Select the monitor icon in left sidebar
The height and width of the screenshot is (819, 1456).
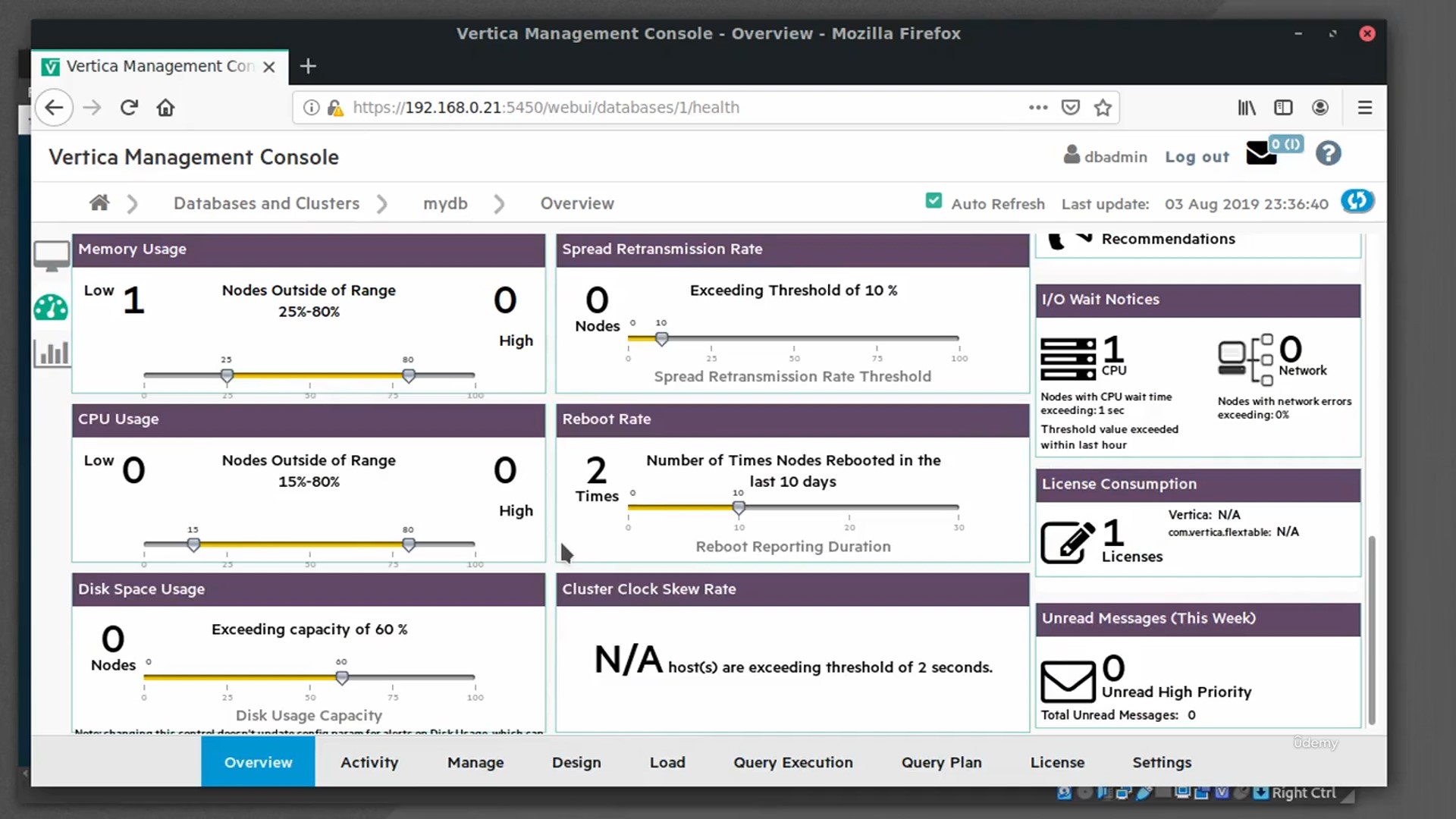52,256
